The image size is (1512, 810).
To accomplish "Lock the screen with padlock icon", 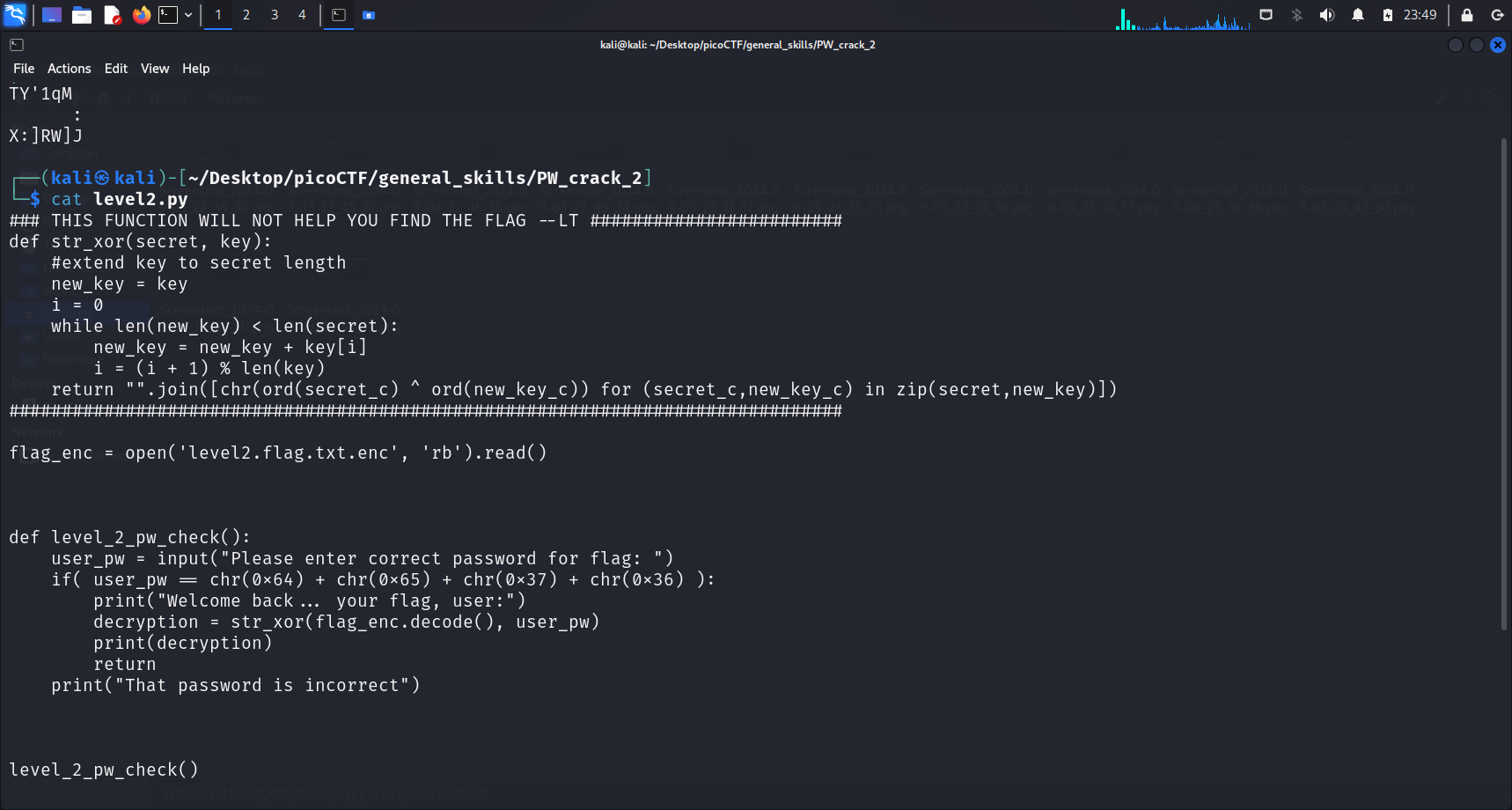I will click(x=1467, y=15).
